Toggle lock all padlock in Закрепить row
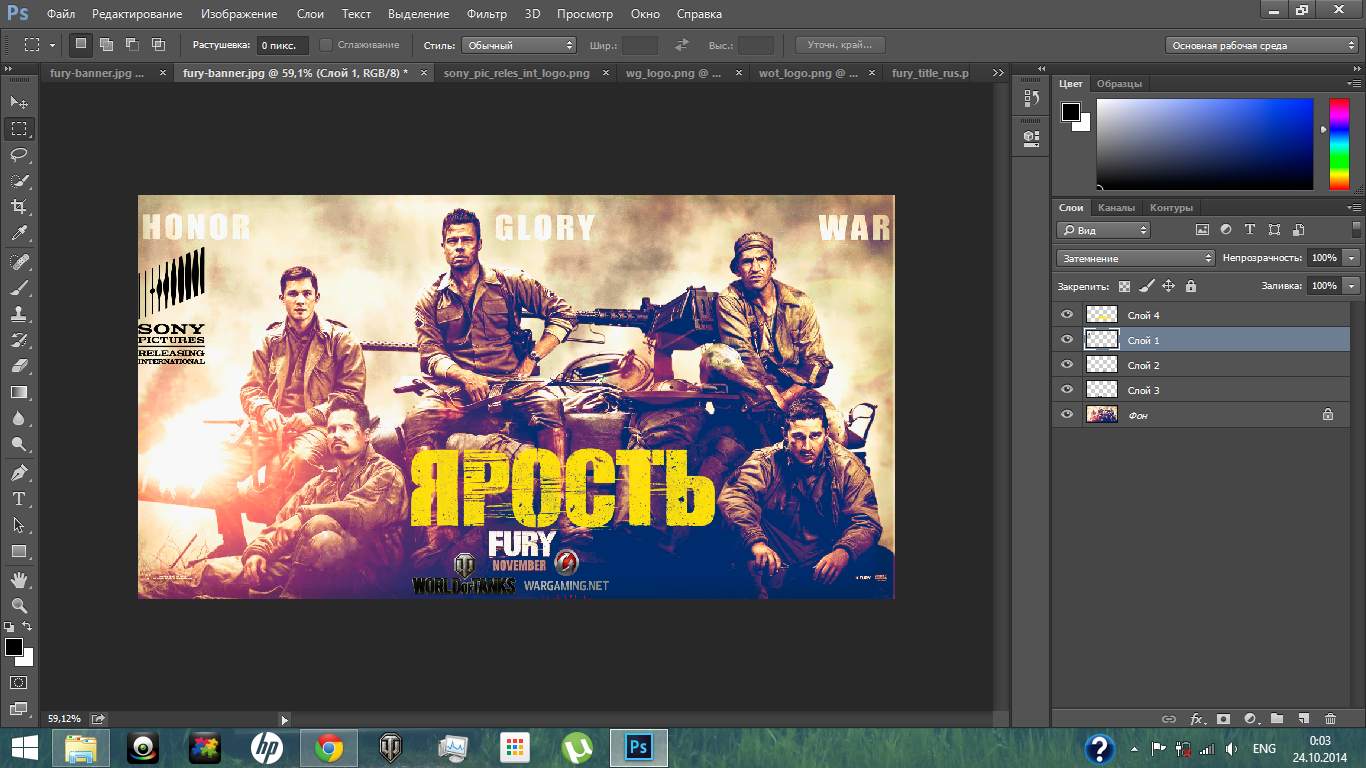Viewport: 1366px width, 768px height. click(x=1190, y=286)
